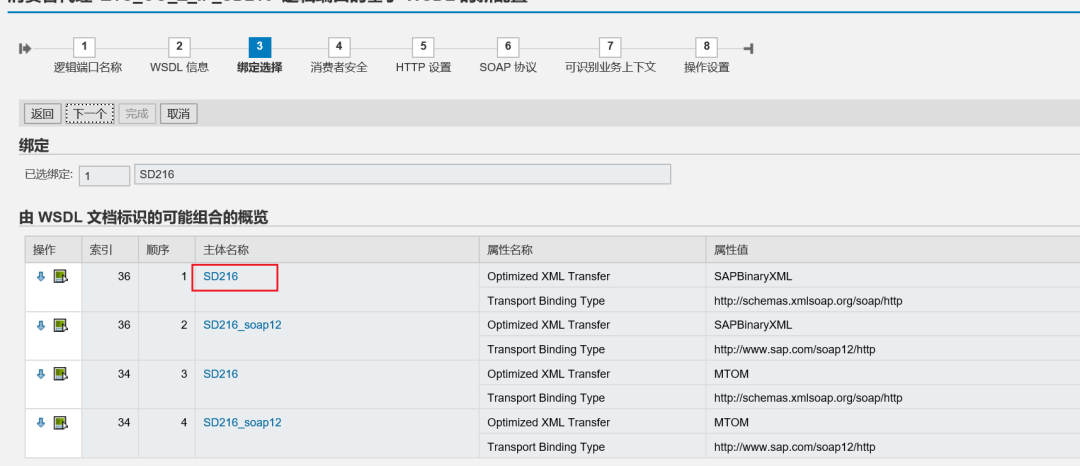
Task: Select MTOM value in order 3 row
Action: coord(731,374)
